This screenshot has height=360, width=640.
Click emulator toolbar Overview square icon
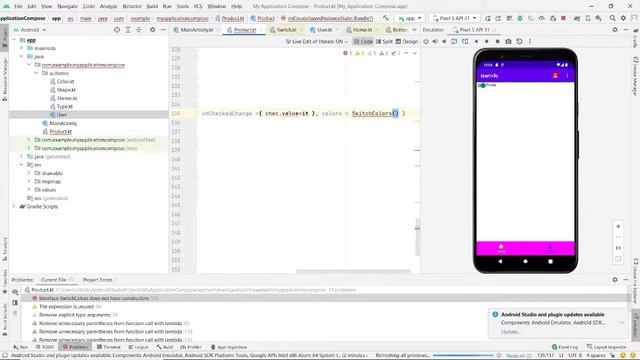tap(497, 42)
